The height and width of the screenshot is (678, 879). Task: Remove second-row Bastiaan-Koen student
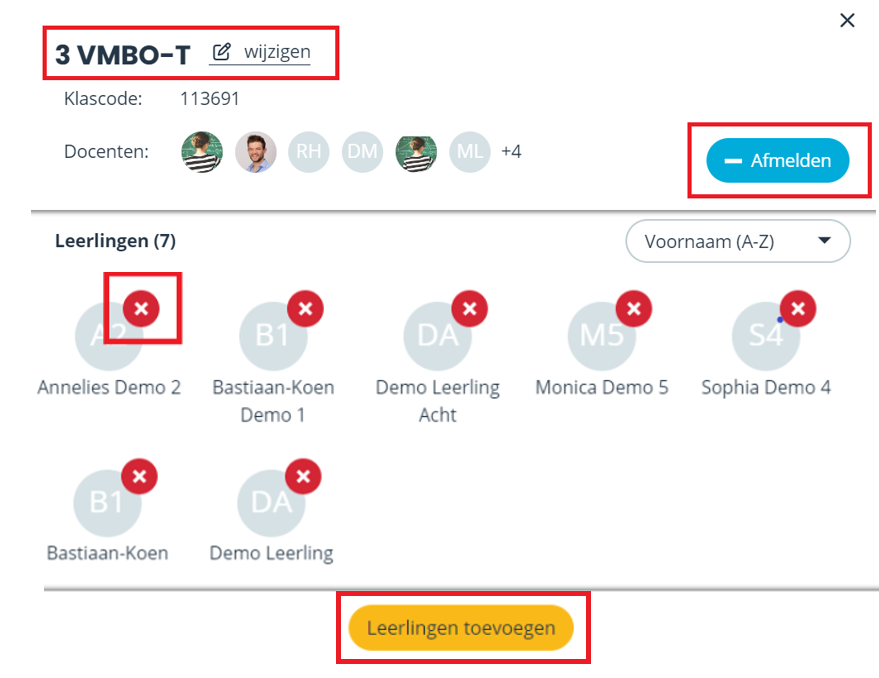tap(140, 477)
